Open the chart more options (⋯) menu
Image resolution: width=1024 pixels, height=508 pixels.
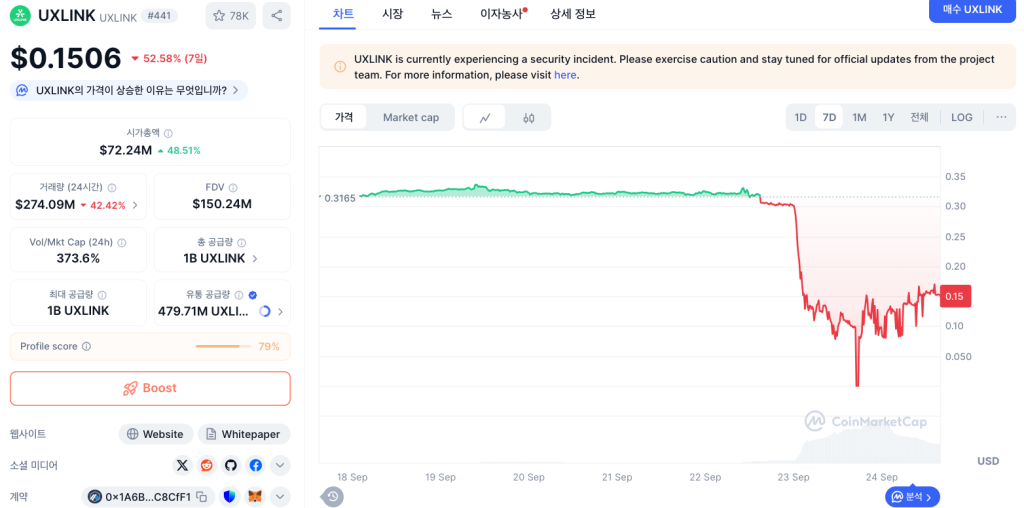click(1001, 118)
